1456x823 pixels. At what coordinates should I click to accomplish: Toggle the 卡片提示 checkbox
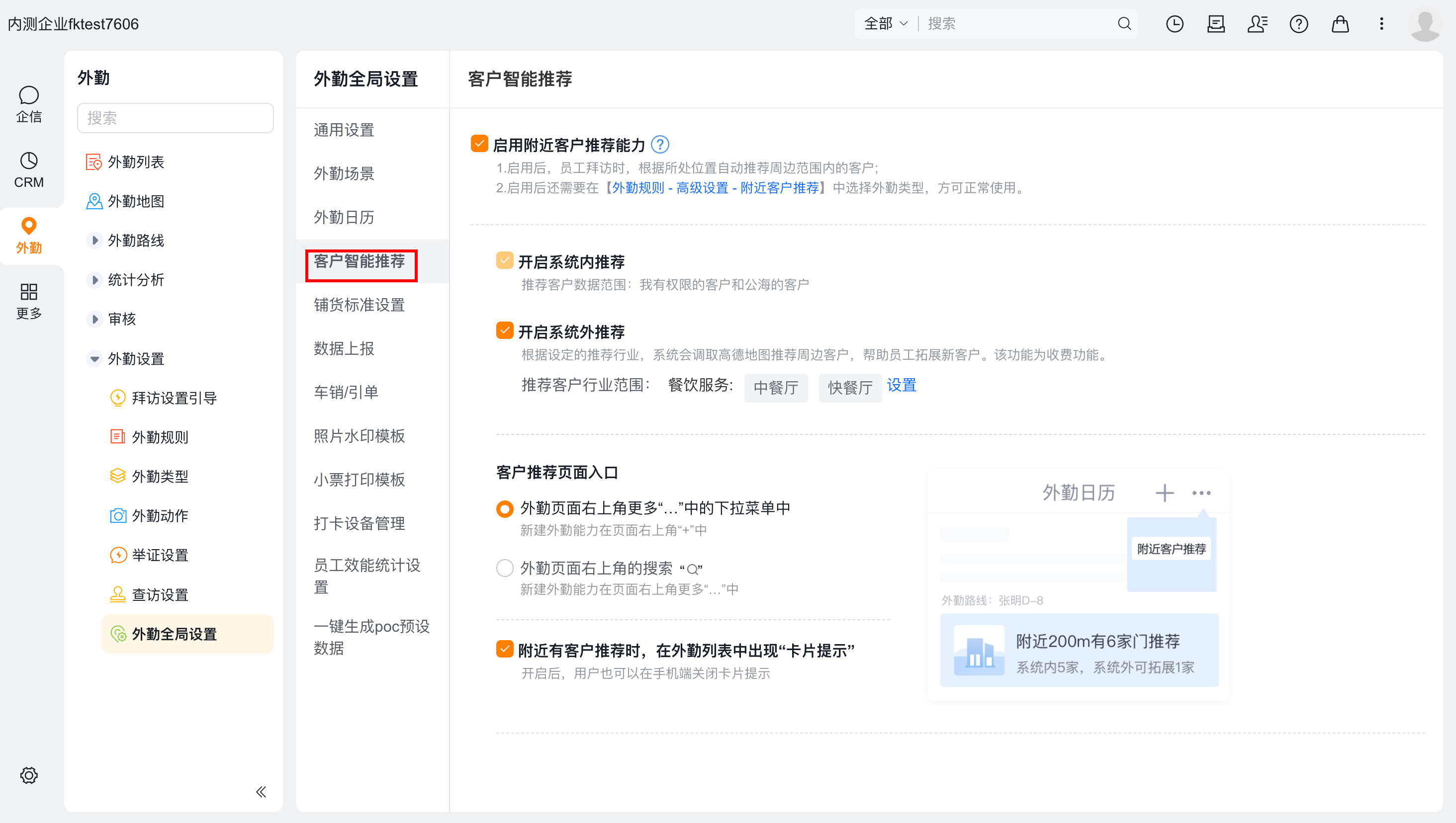click(x=504, y=649)
